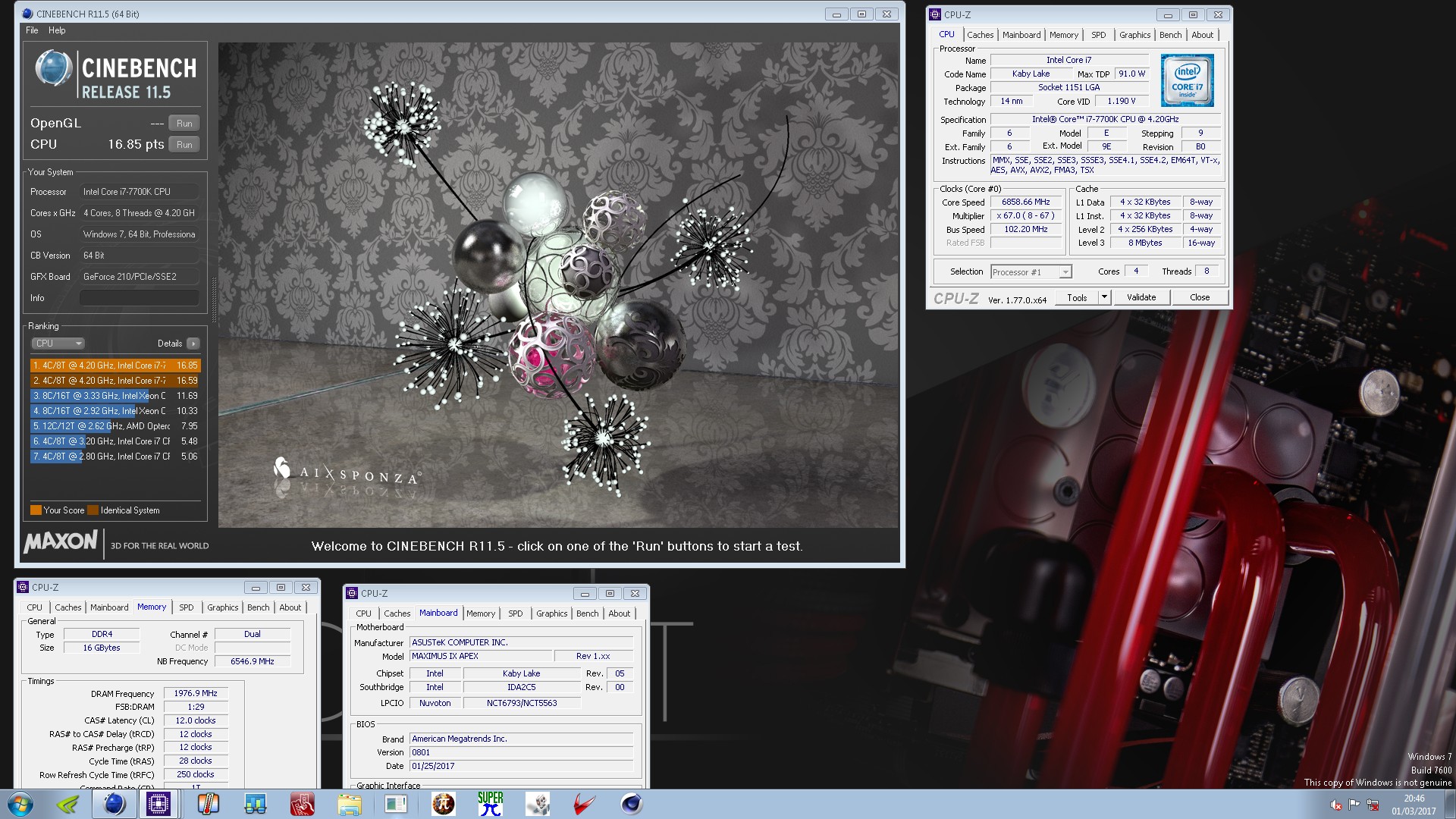Open the grey robot figure taskbar icon

(538, 804)
